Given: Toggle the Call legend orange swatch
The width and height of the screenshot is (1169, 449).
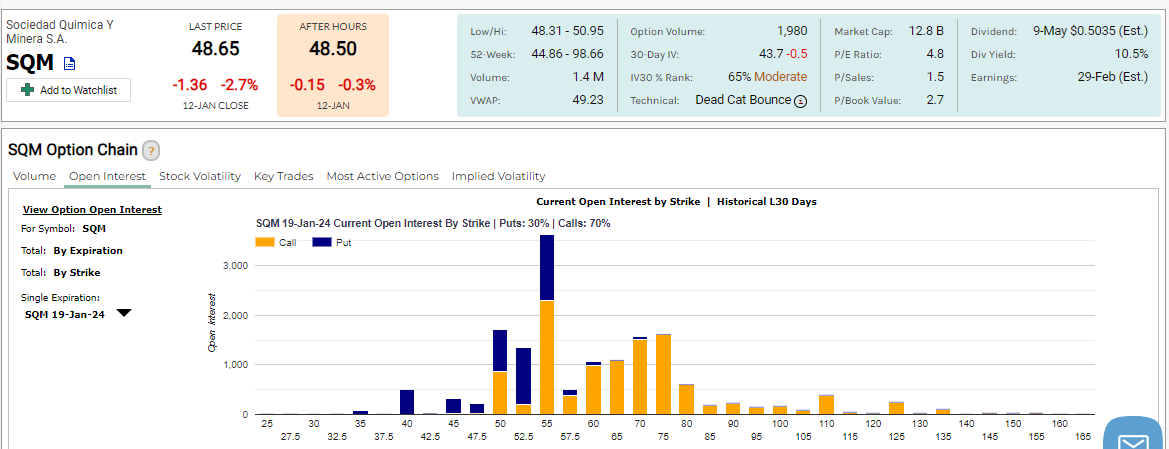Looking at the screenshot, I should [x=265, y=242].
